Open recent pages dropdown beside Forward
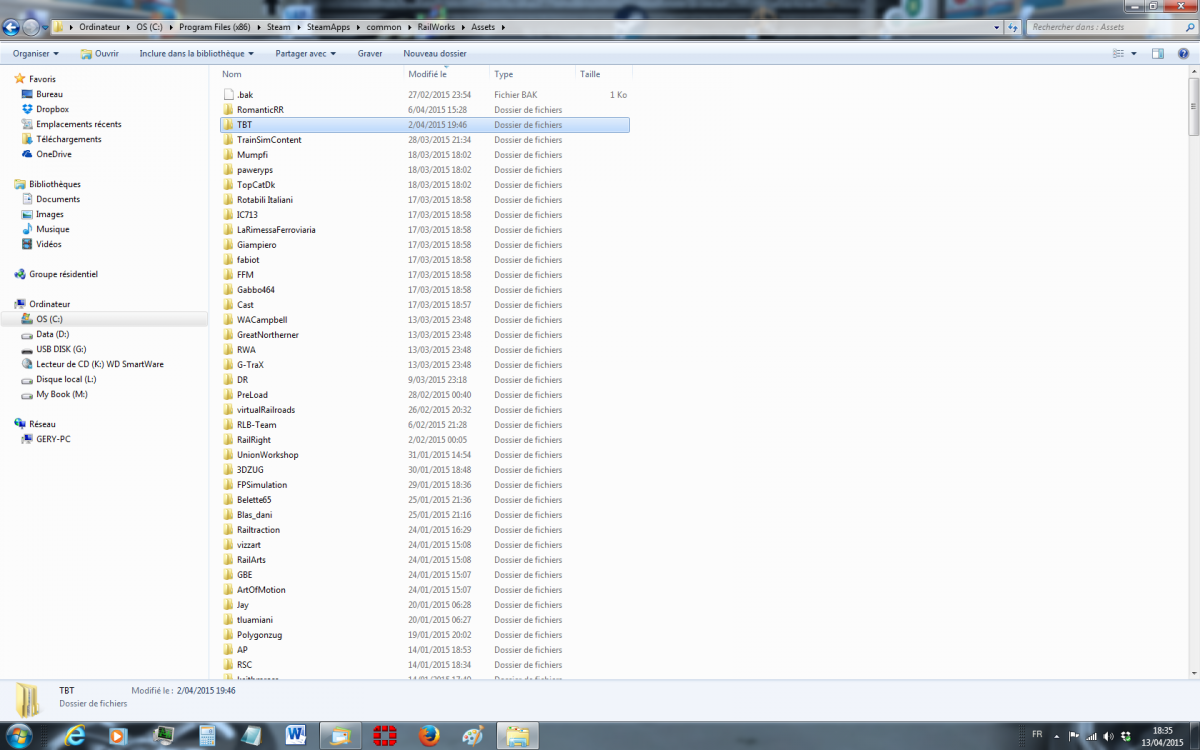This screenshot has height=750, width=1200. tap(47, 27)
